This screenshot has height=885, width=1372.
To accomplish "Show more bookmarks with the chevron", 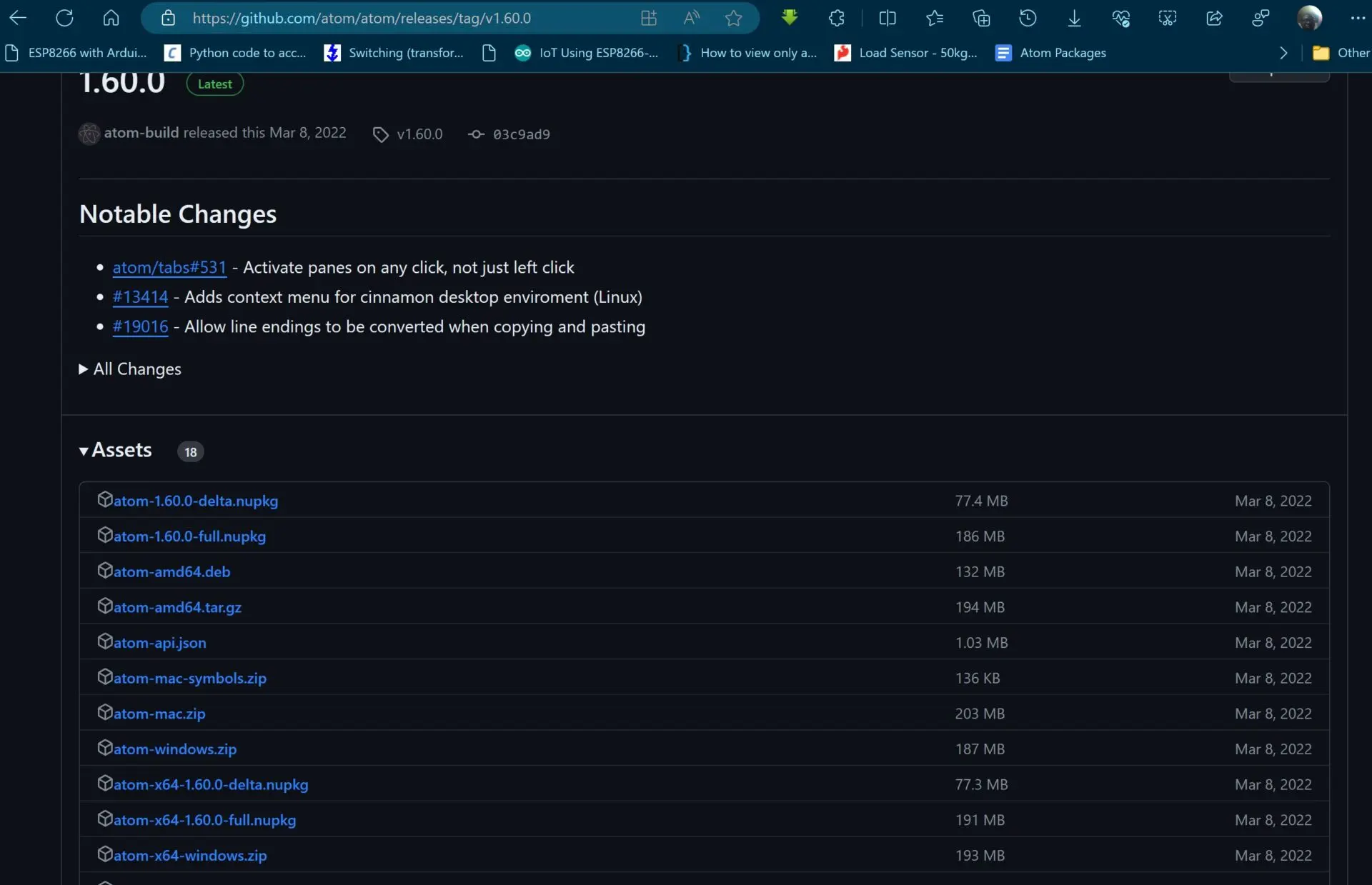I will pyautogui.click(x=1283, y=53).
